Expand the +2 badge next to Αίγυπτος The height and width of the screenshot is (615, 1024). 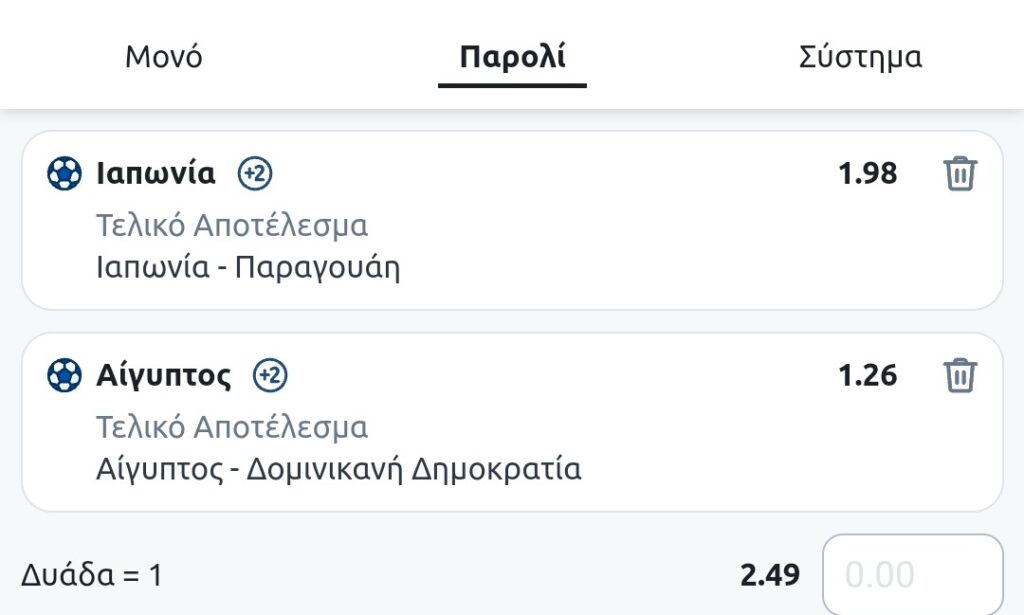pos(270,376)
